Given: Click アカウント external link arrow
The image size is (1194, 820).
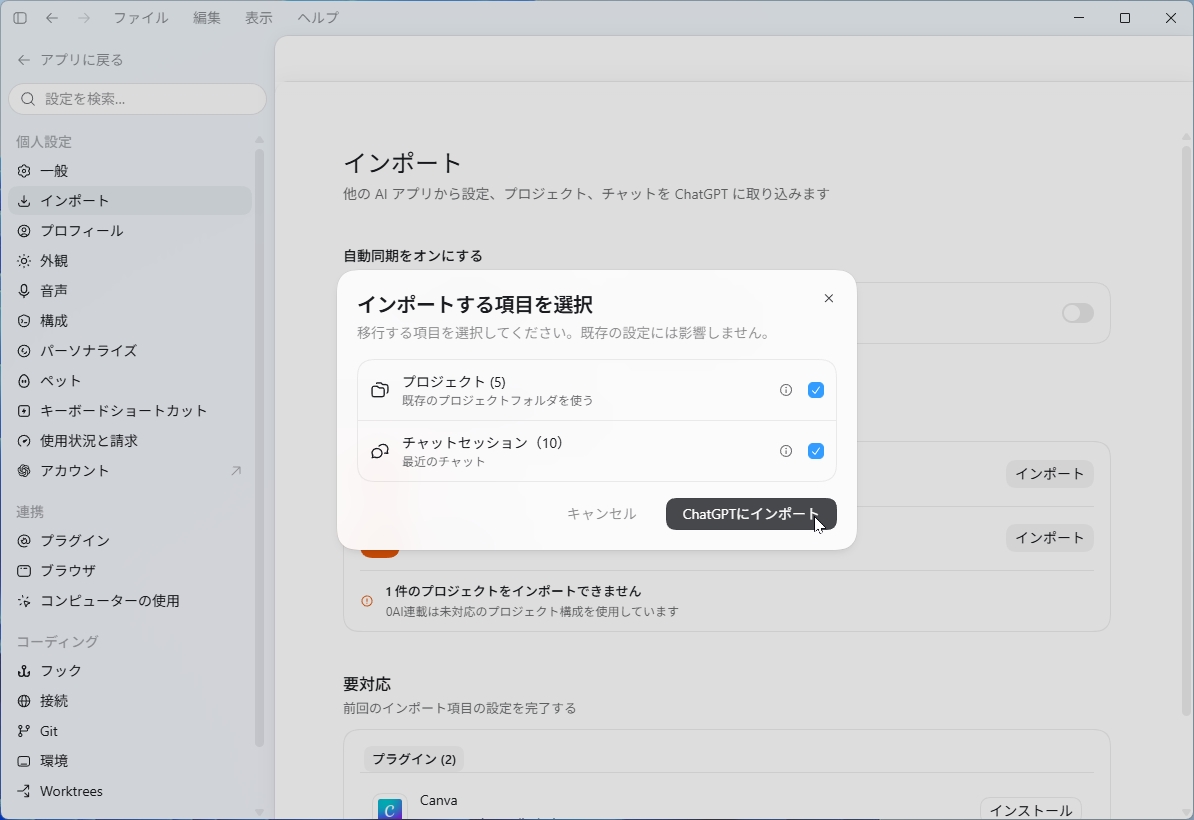Looking at the screenshot, I should click(x=236, y=471).
